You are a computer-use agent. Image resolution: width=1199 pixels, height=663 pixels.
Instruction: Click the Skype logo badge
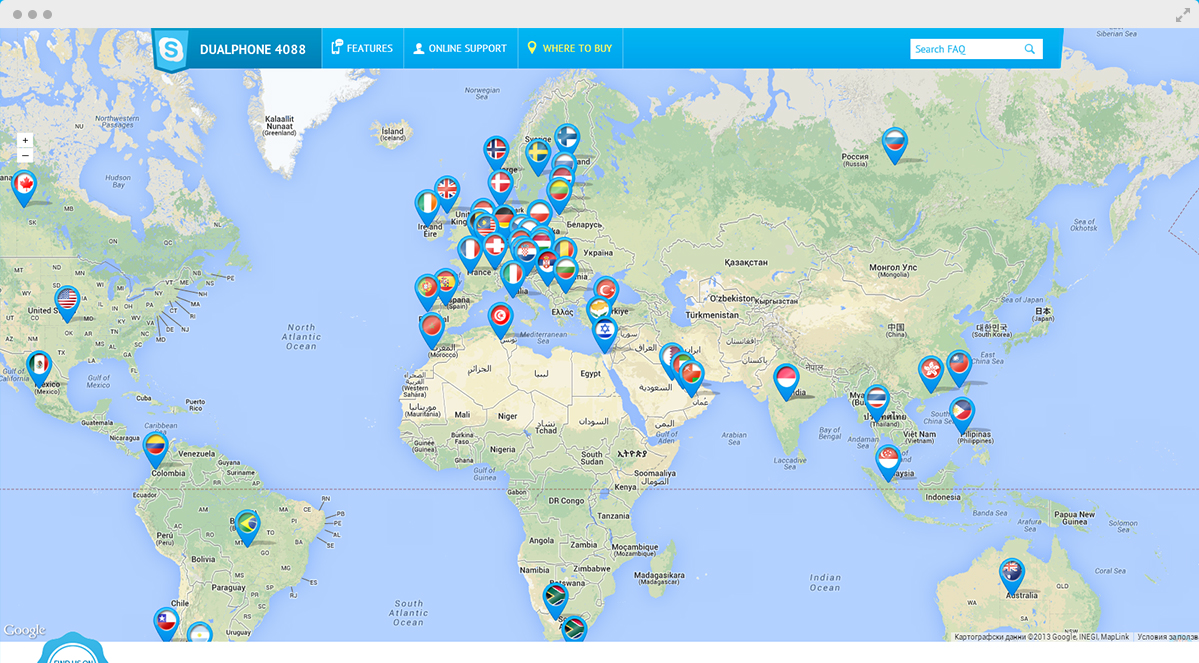coord(171,50)
